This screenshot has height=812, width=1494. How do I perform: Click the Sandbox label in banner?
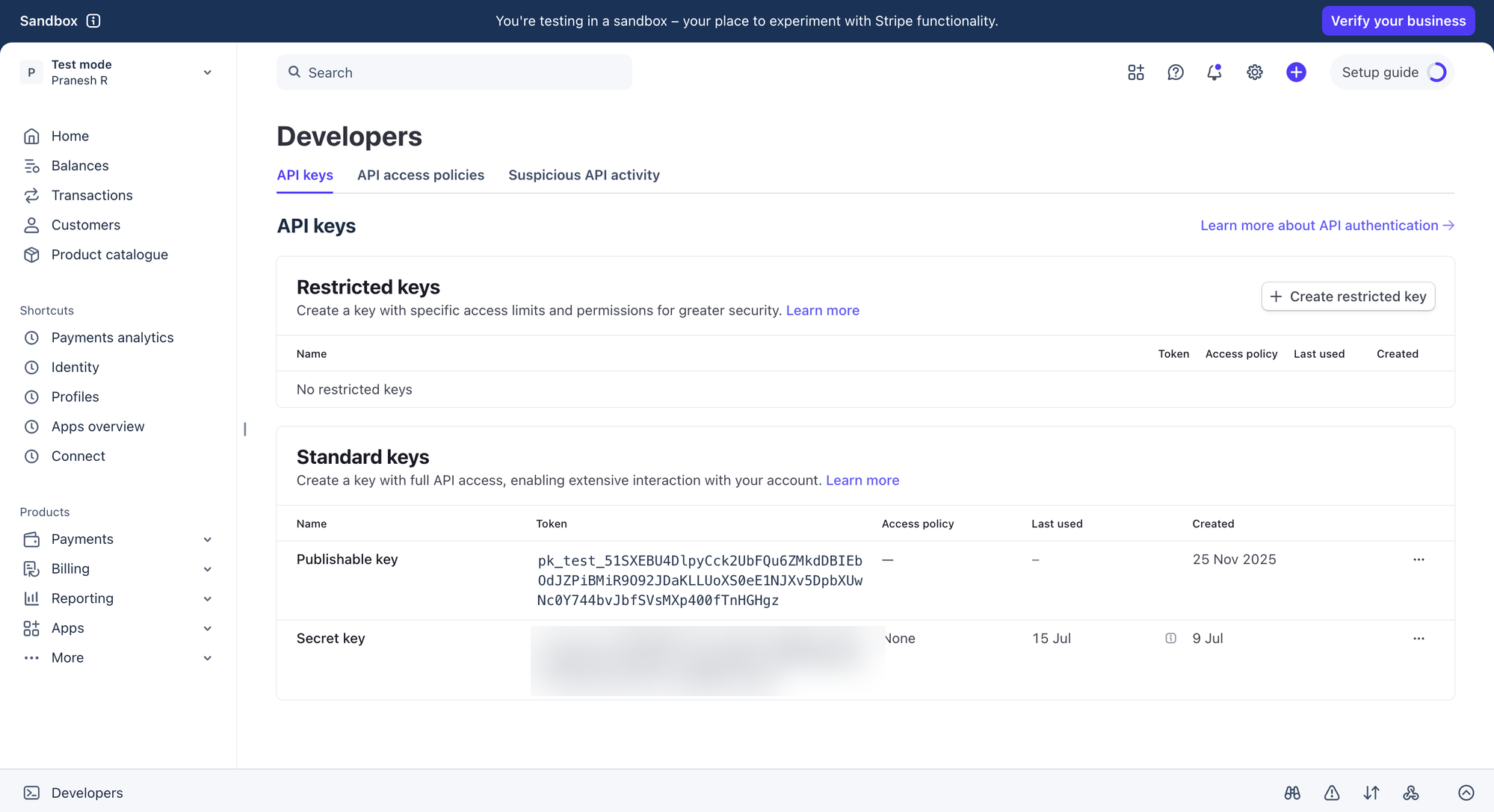[49, 21]
